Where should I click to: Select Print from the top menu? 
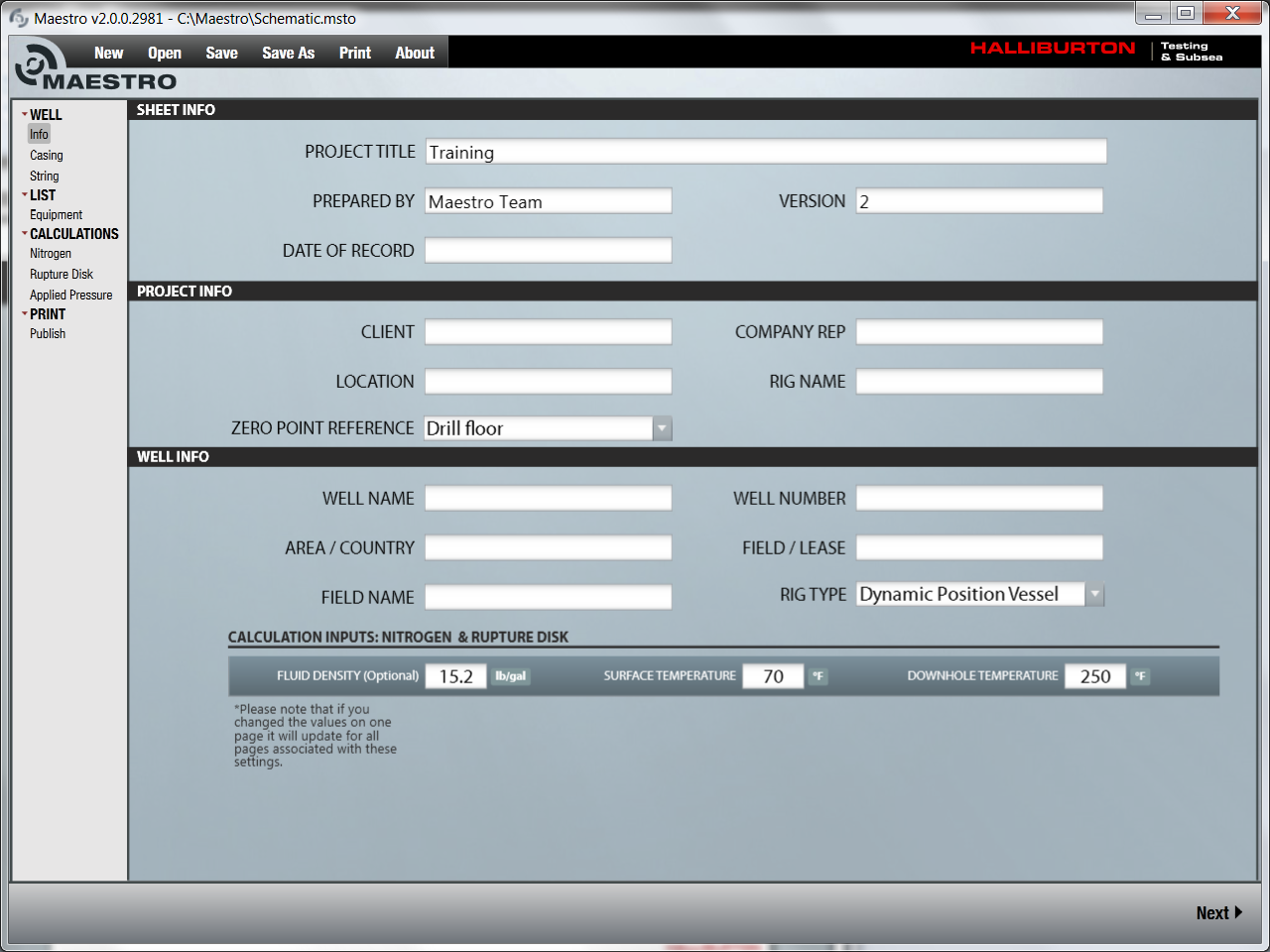[x=354, y=54]
